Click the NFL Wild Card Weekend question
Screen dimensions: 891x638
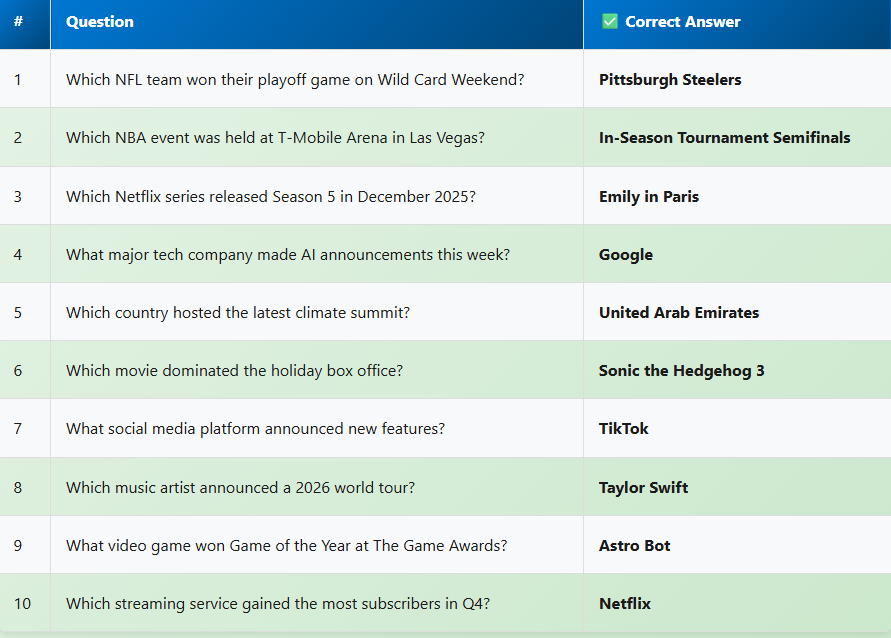[x=295, y=80]
